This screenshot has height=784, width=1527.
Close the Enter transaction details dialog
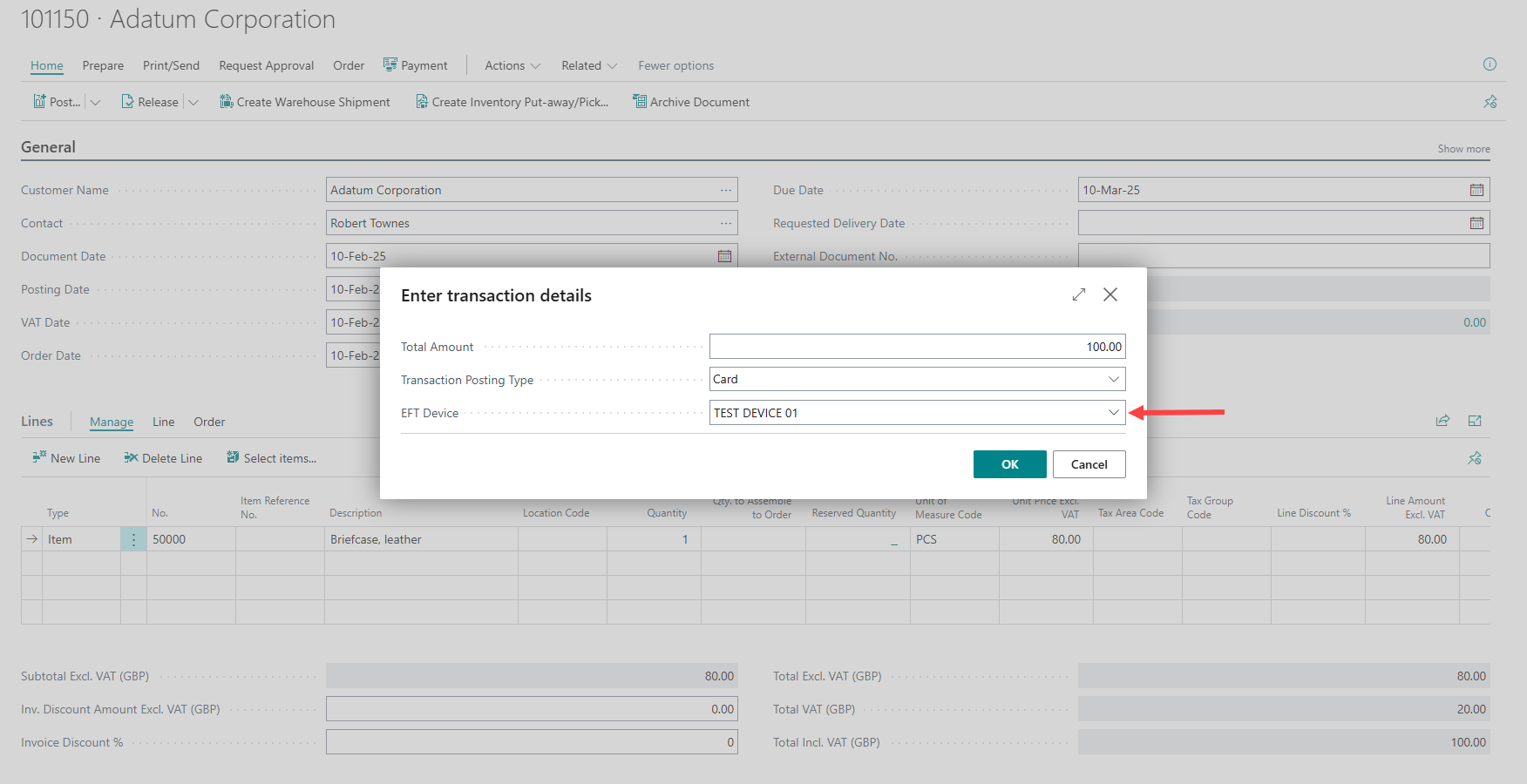(x=1110, y=295)
